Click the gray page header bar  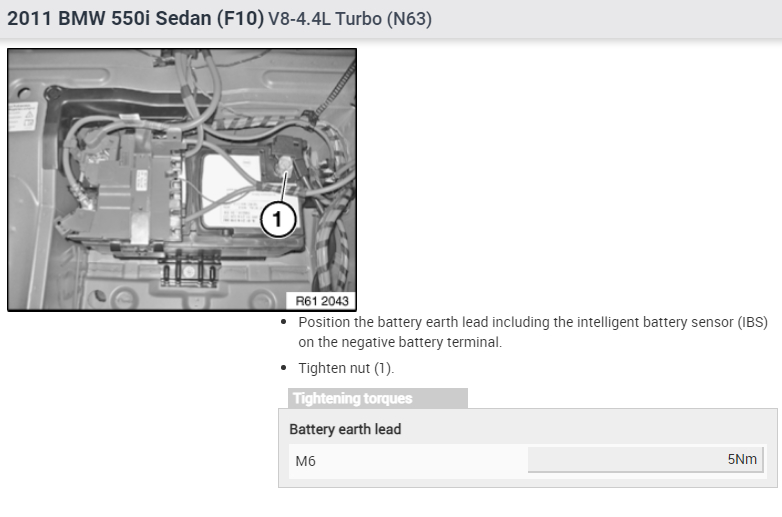pos(600,19)
